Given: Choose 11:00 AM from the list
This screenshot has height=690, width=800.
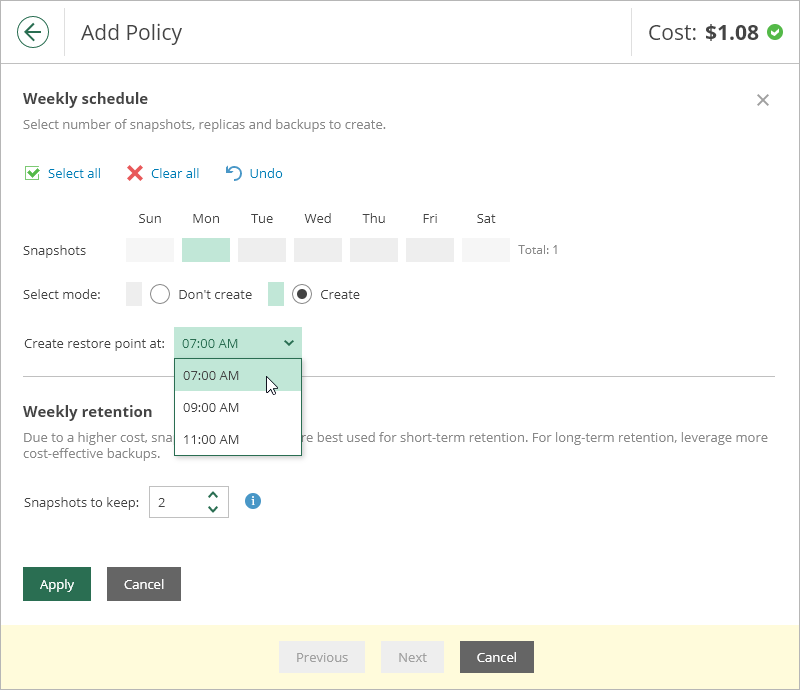Looking at the screenshot, I should coord(238,439).
